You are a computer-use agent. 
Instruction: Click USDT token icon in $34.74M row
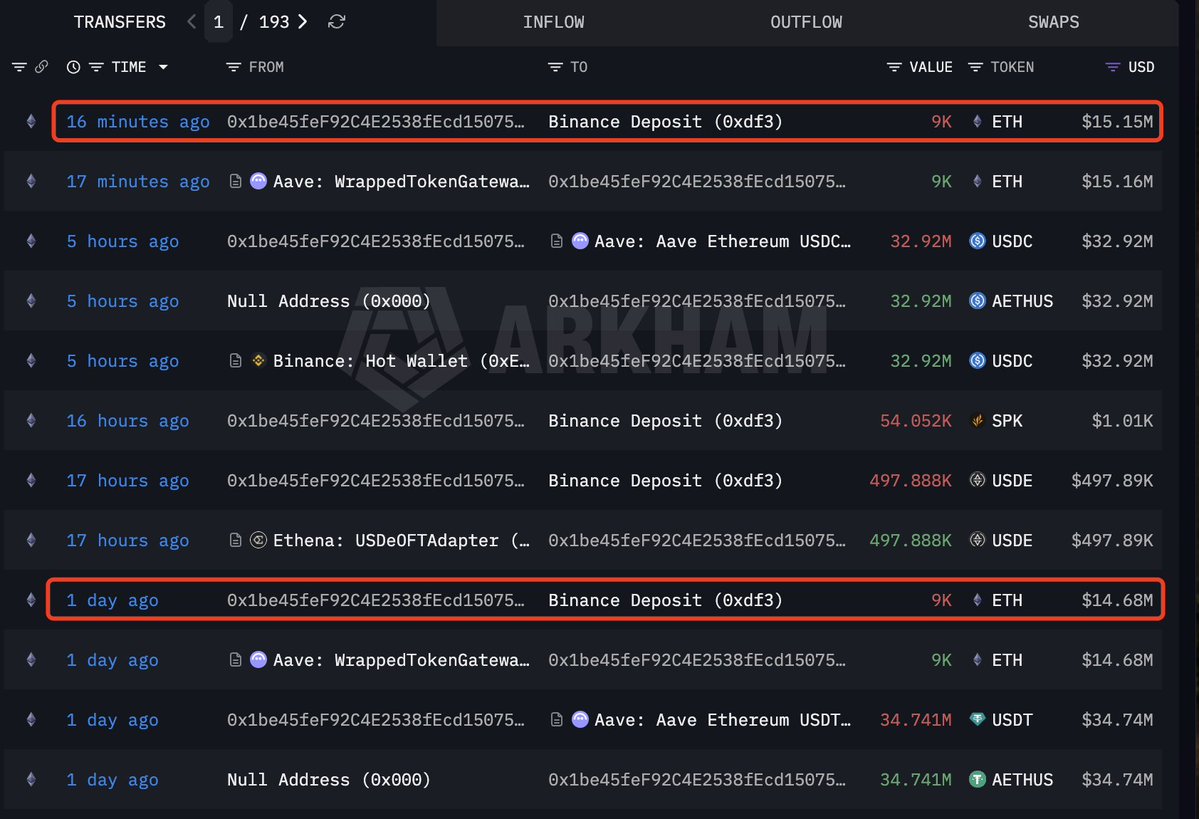[x=977, y=720]
